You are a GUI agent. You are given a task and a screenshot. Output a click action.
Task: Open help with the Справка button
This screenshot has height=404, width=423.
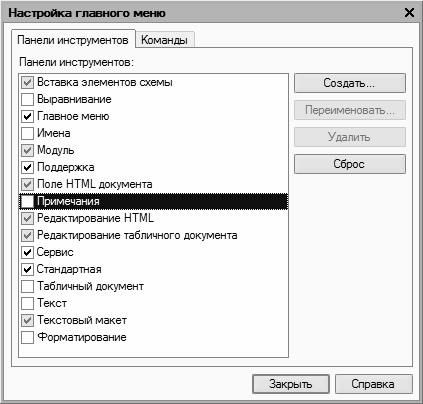click(x=373, y=384)
